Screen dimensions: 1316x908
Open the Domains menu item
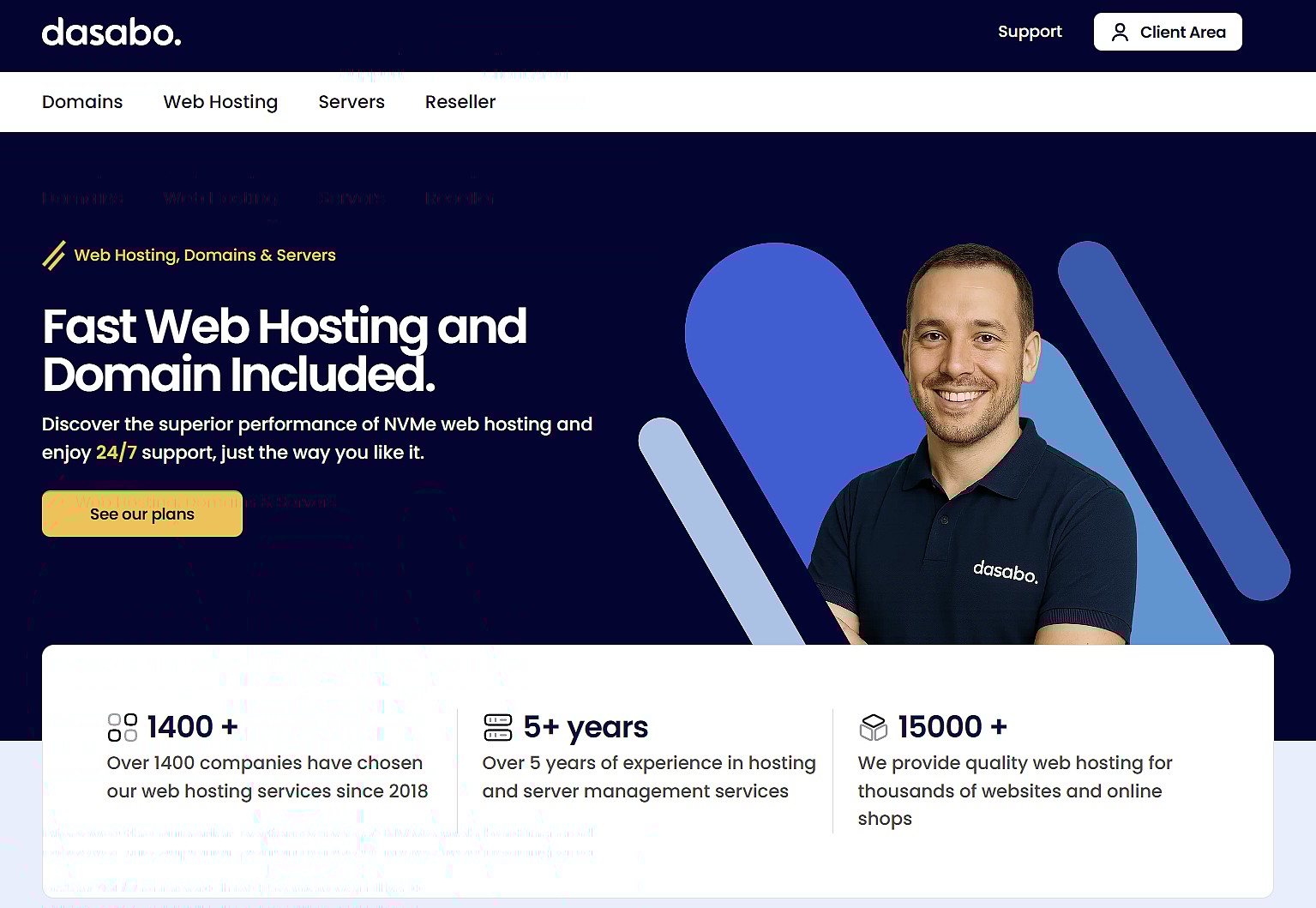[x=82, y=102]
